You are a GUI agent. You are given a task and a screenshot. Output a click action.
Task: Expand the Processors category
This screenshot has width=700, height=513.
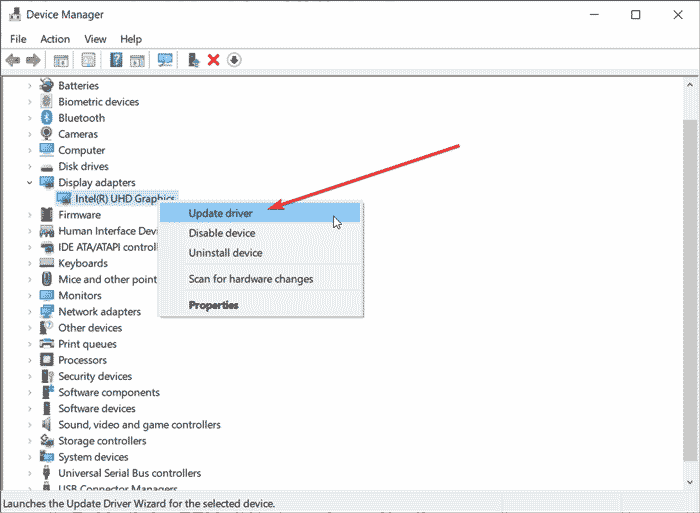[x=29, y=360]
